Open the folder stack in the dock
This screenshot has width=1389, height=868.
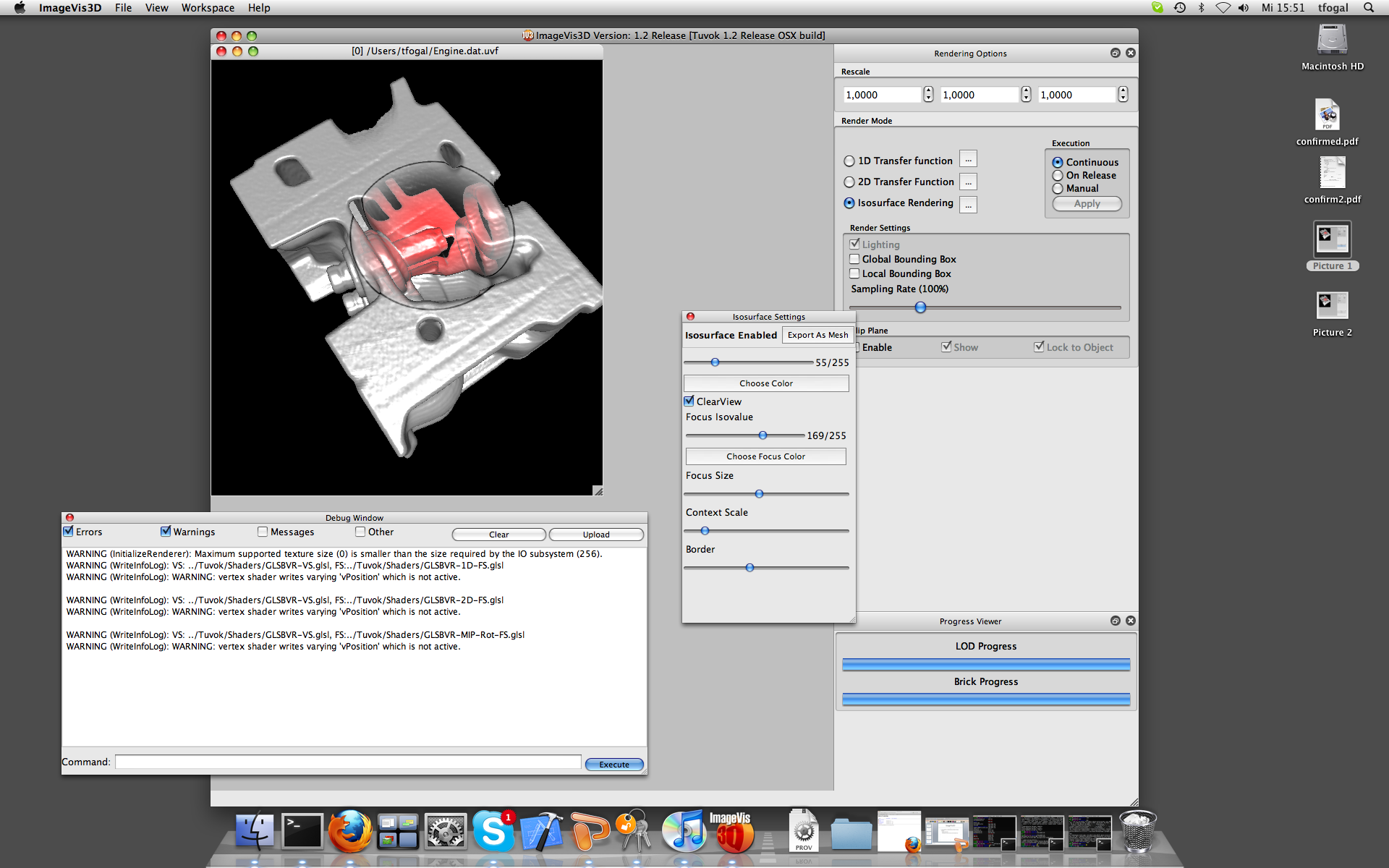pyautogui.click(x=851, y=833)
